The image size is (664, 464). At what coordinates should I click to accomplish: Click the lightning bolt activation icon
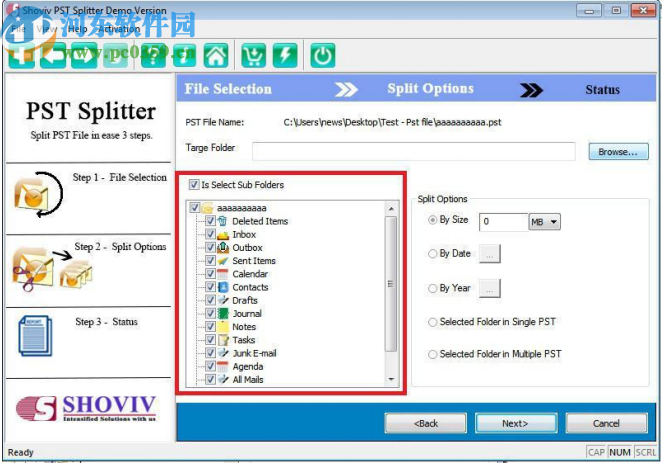pyautogui.click(x=285, y=55)
